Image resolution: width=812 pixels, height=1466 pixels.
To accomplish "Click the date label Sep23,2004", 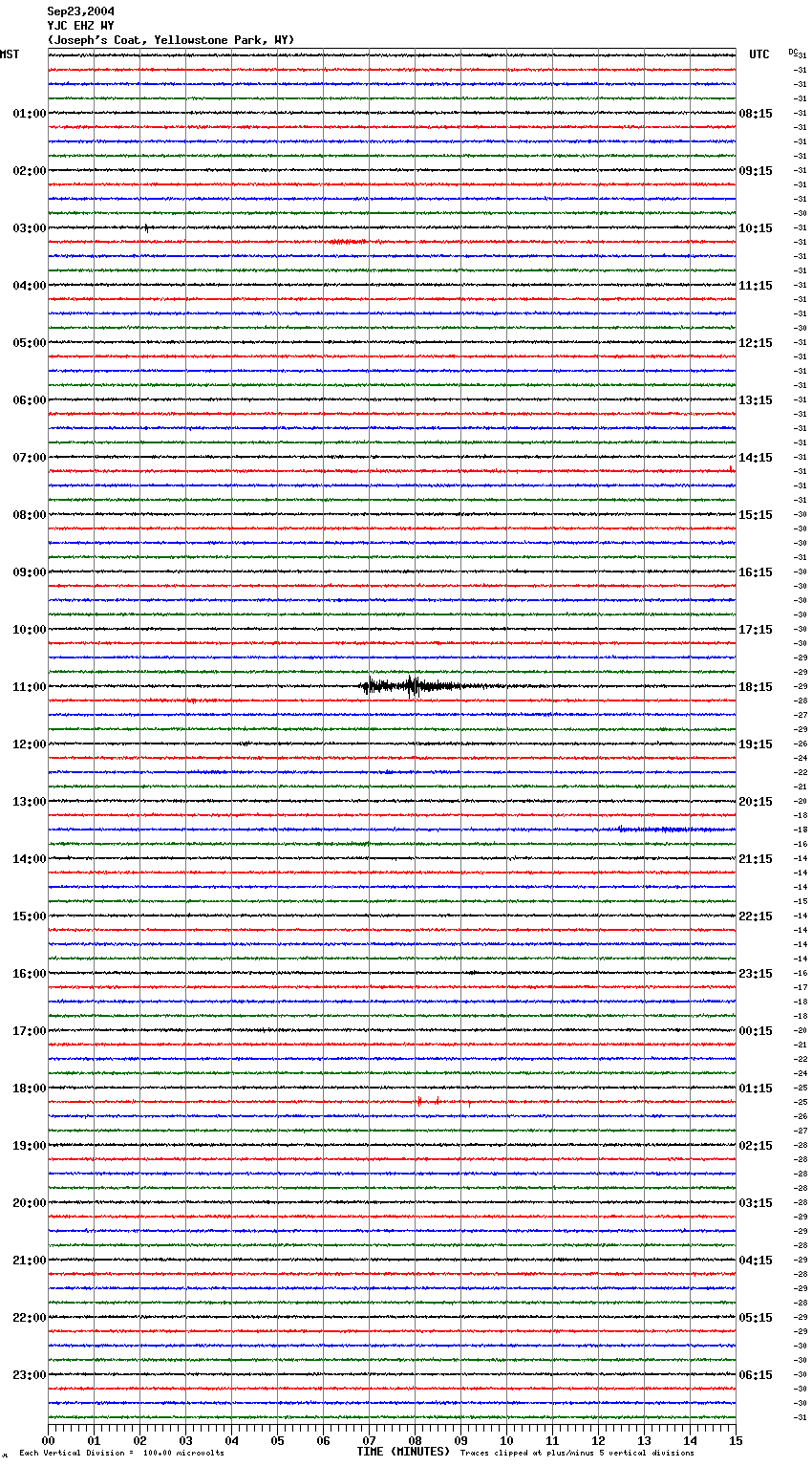I will (x=80, y=11).
